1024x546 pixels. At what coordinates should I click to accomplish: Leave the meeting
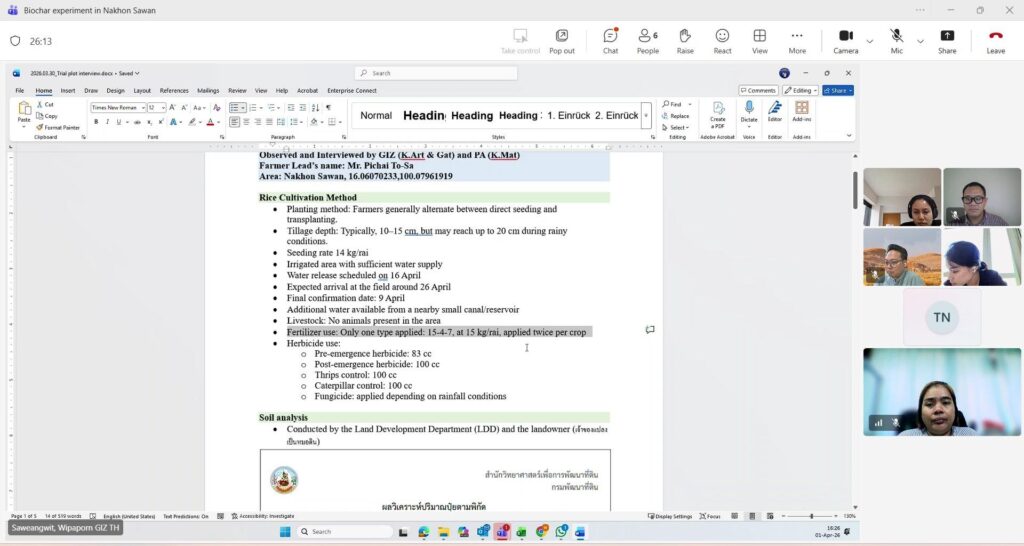point(996,40)
